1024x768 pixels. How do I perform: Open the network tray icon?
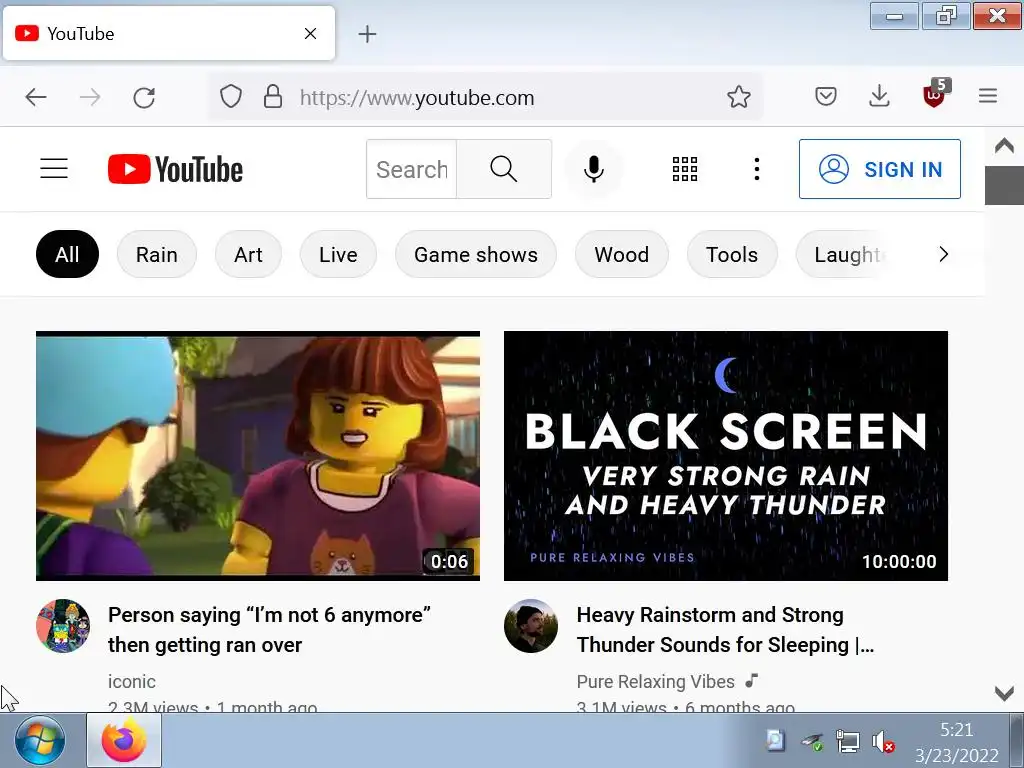click(848, 741)
